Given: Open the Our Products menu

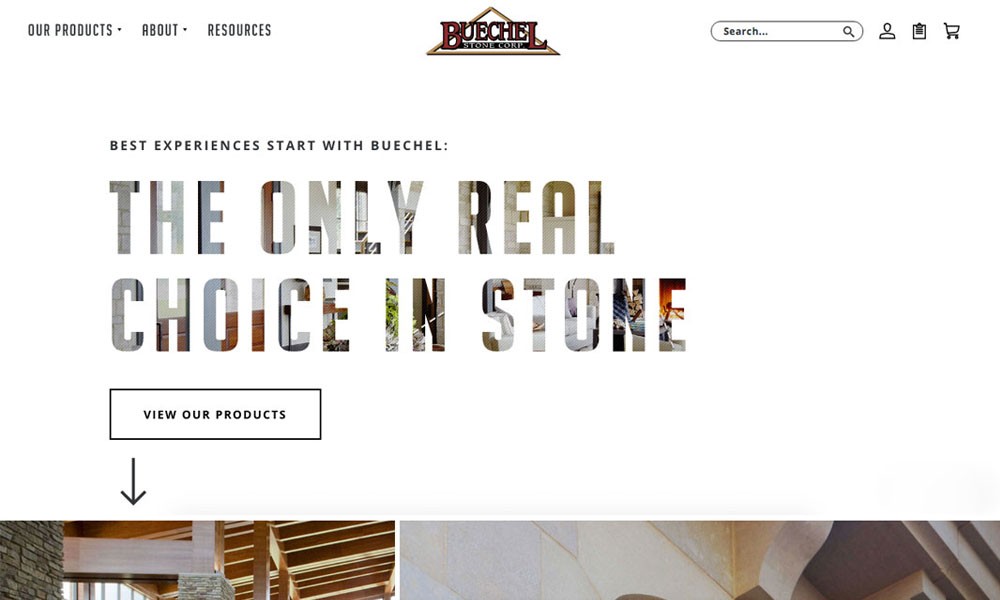Looking at the screenshot, I should click(x=70, y=30).
